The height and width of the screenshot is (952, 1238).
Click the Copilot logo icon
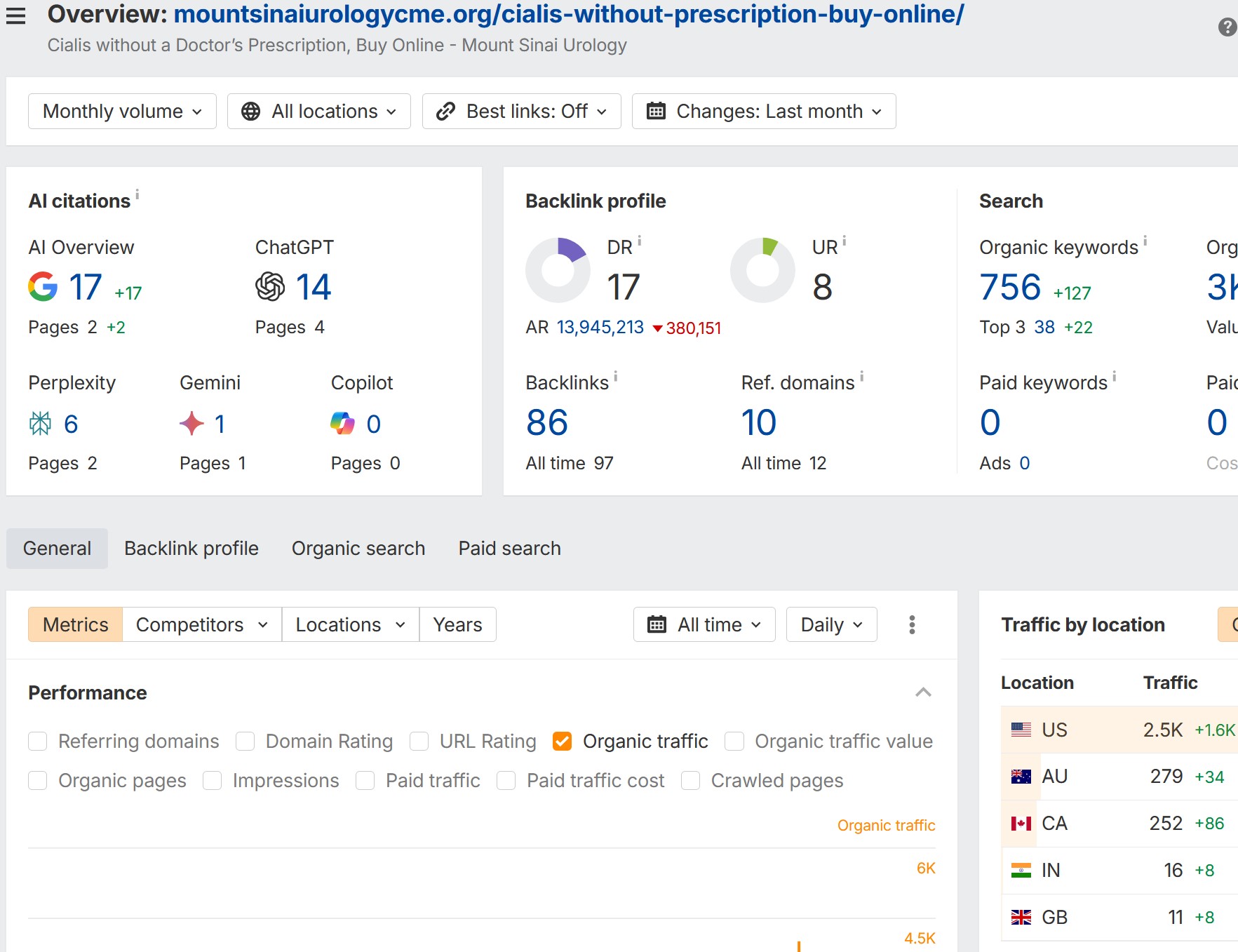tap(342, 423)
